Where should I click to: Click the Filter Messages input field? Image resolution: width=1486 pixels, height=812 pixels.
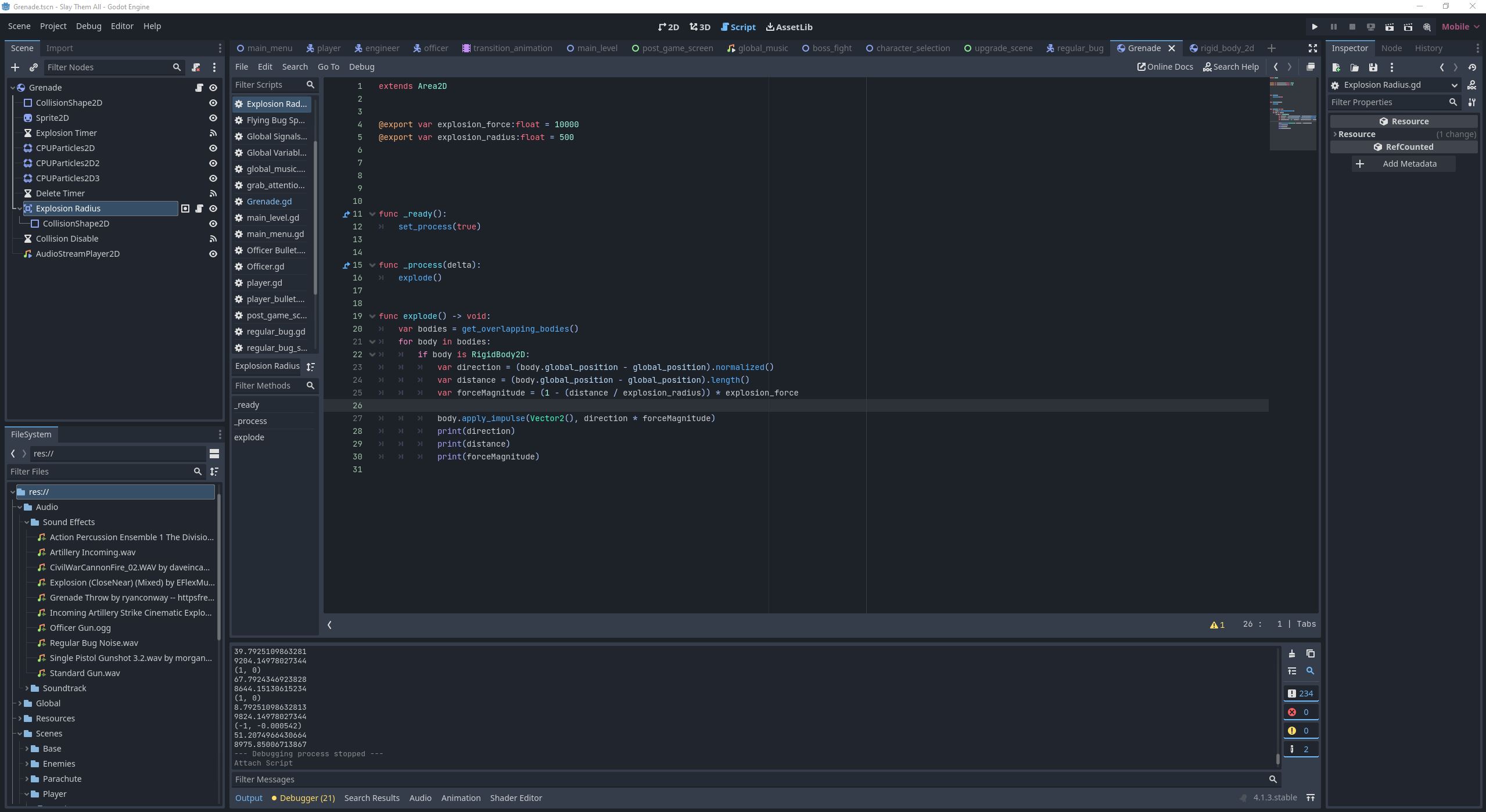(x=749, y=779)
